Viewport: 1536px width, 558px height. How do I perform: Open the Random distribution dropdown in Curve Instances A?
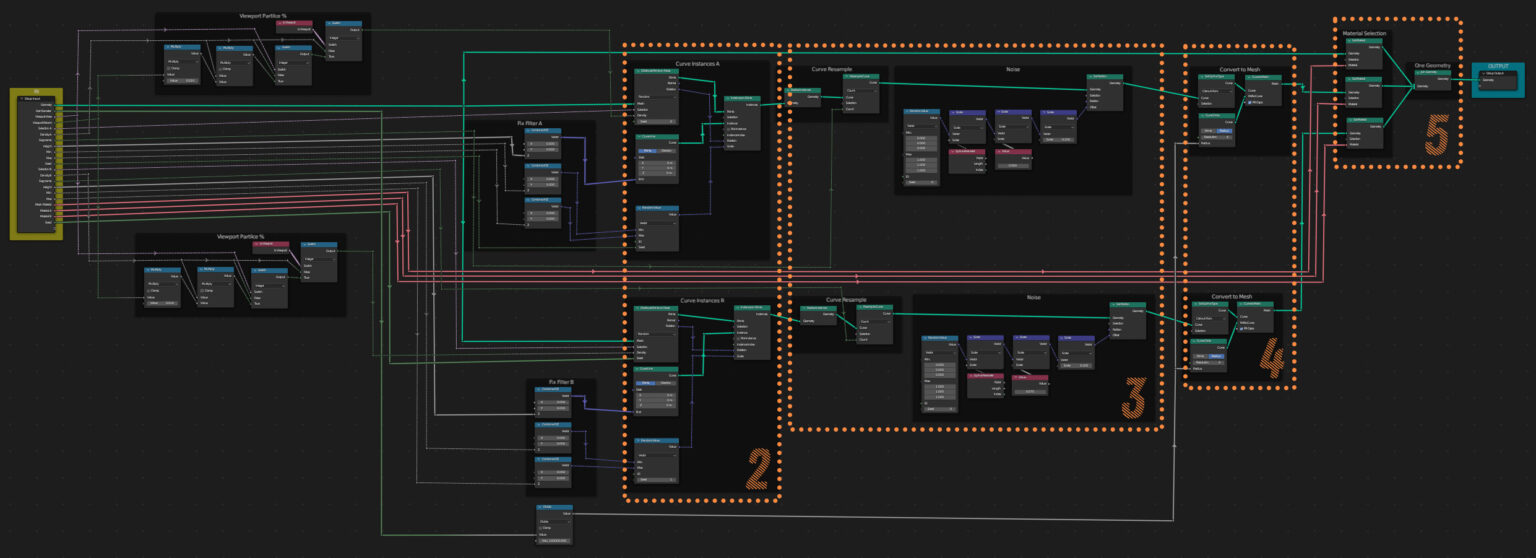tap(657, 96)
